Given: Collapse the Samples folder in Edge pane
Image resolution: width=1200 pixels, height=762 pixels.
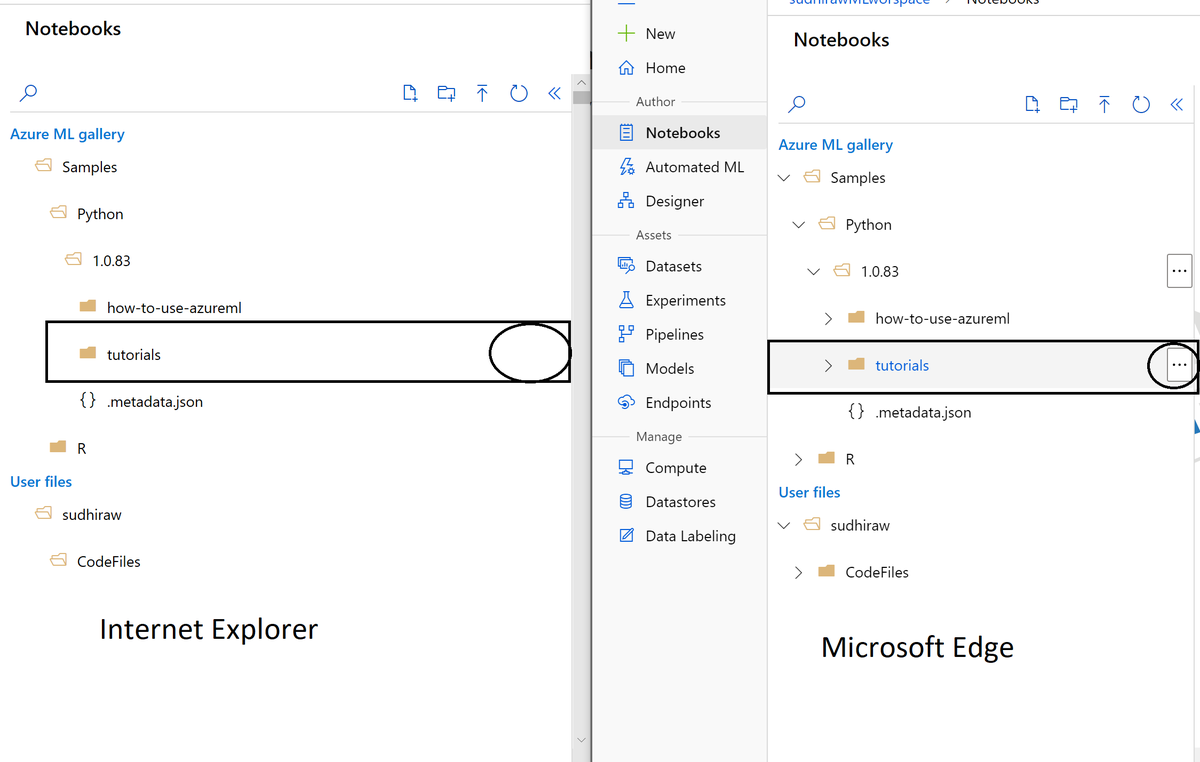Looking at the screenshot, I should coord(784,178).
